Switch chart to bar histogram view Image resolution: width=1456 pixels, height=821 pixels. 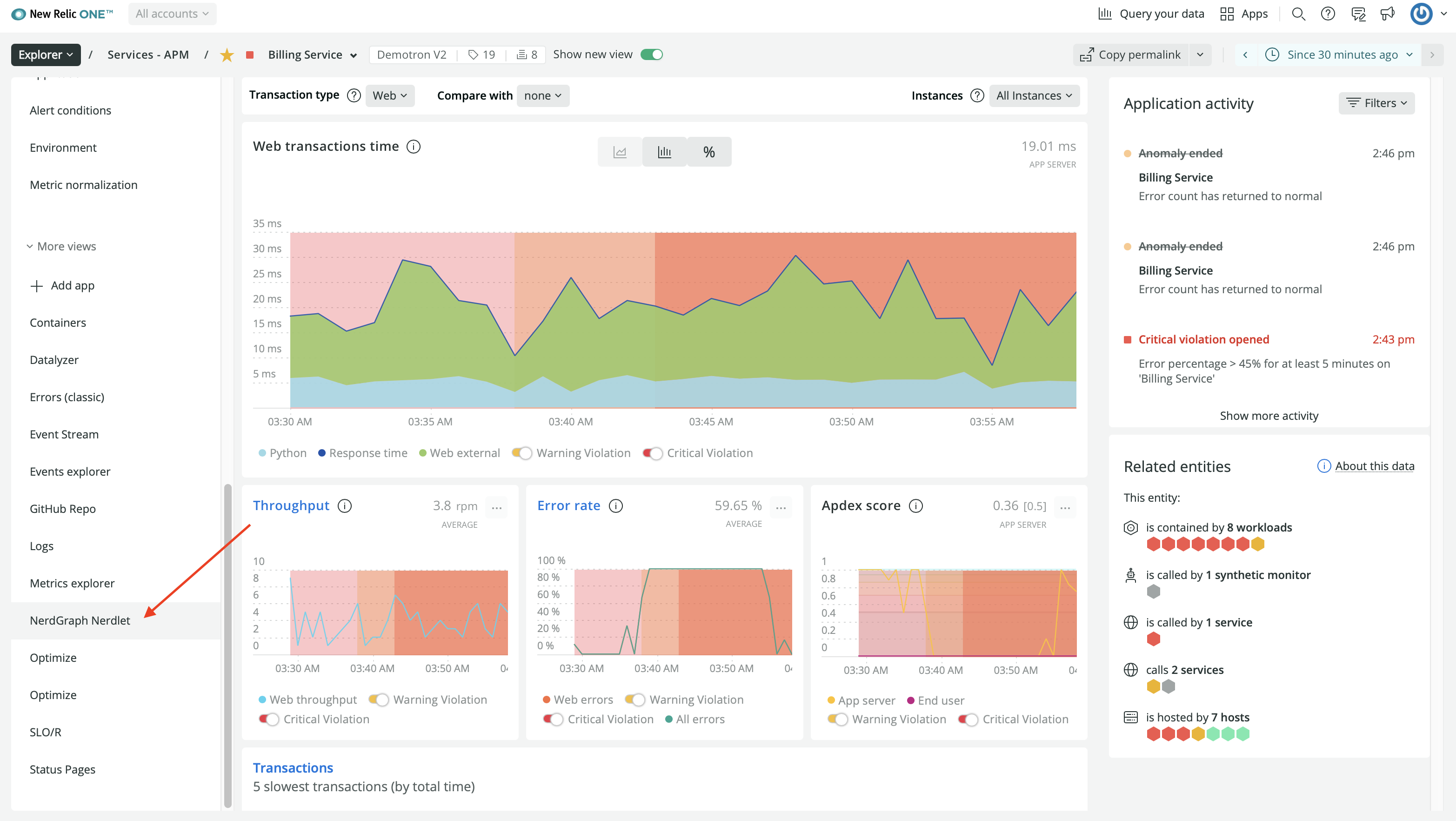[x=664, y=152]
